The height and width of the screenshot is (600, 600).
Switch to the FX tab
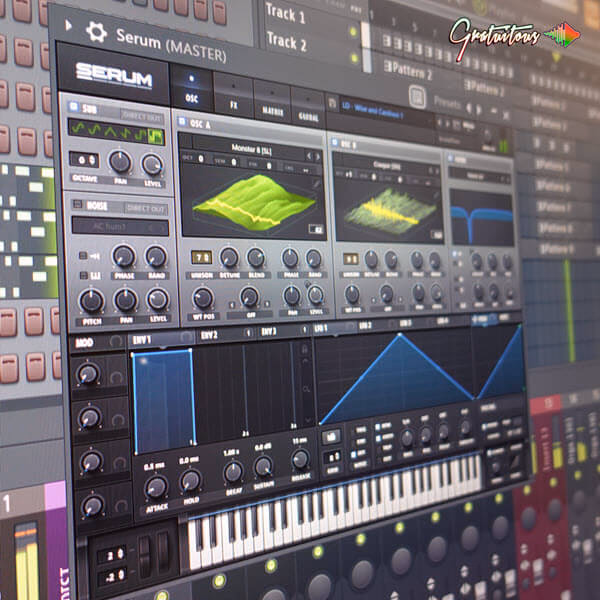point(233,94)
